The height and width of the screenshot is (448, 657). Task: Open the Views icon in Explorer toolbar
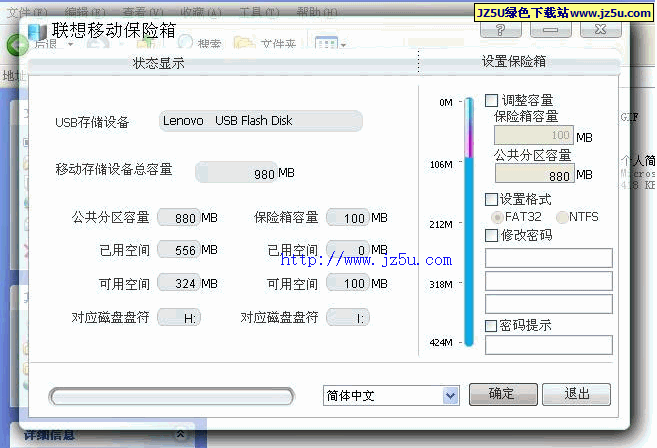click(x=326, y=43)
